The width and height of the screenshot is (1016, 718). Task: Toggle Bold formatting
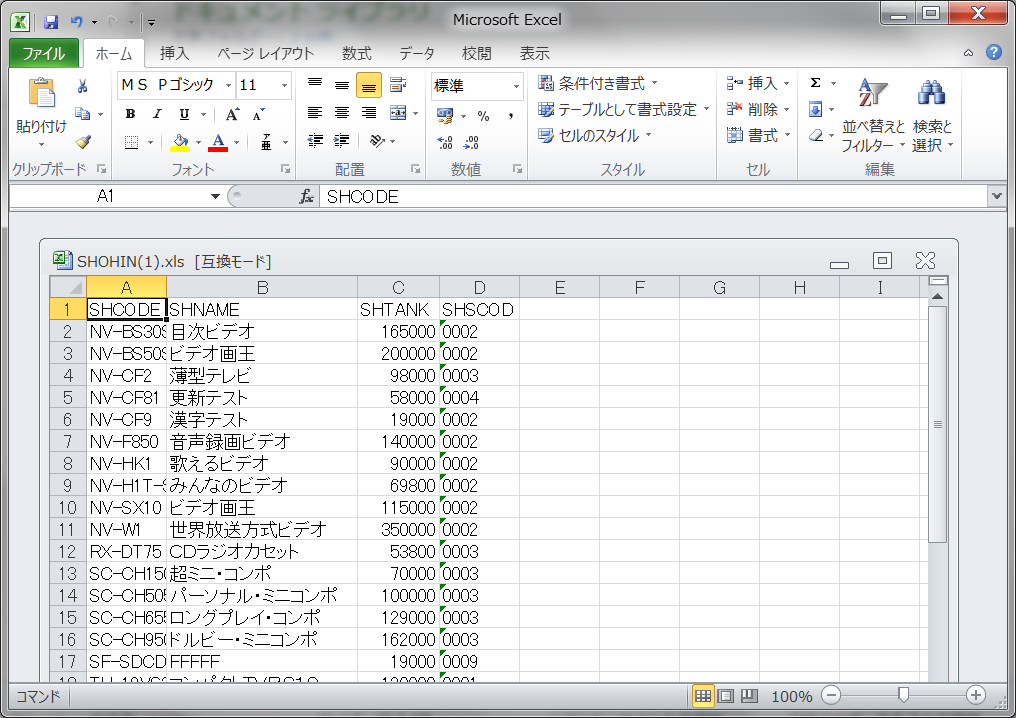click(x=130, y=114)
